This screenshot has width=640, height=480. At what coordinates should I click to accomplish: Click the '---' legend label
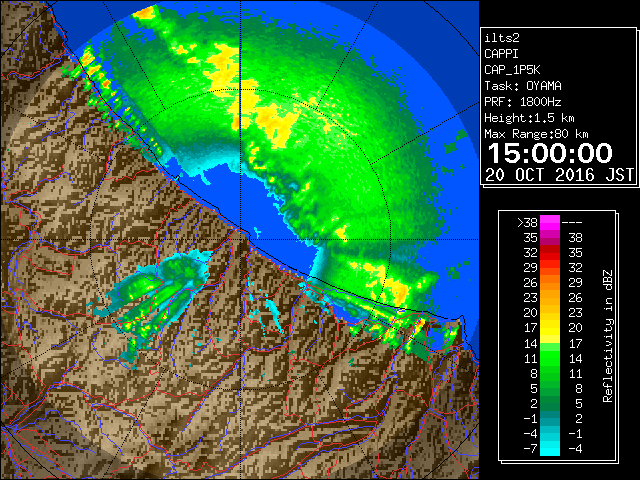[572, 223]
